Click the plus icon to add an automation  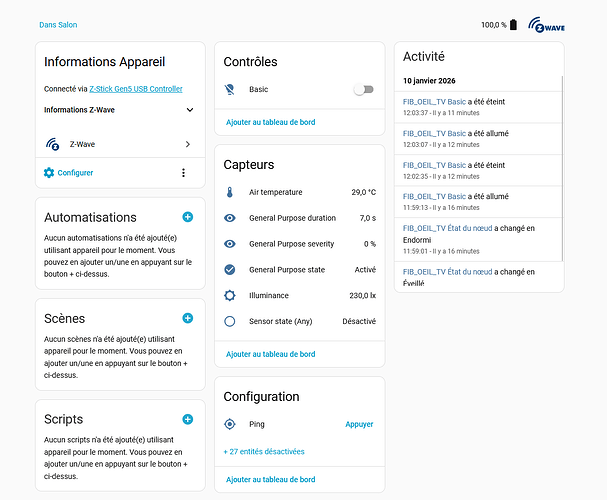coord(187,217)
